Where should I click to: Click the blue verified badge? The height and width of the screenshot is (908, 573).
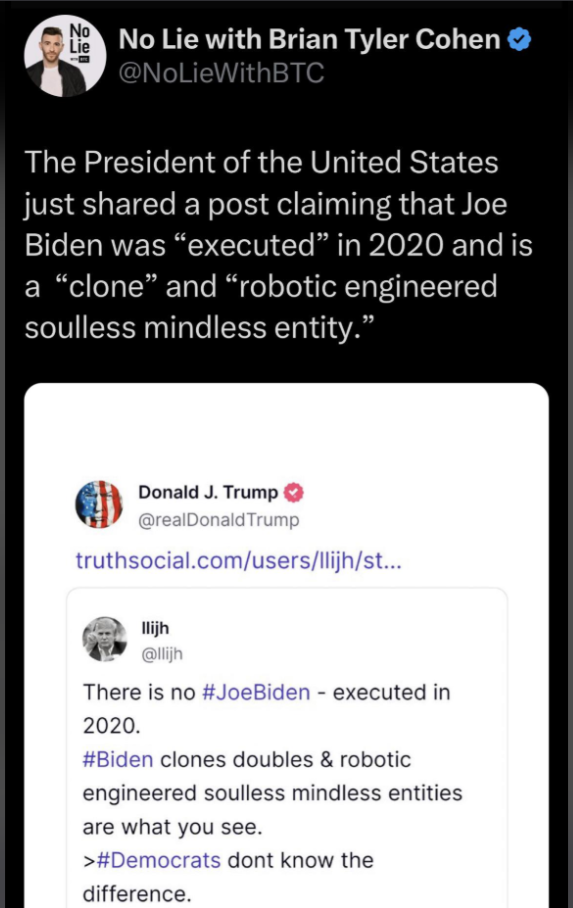point(519,40)
